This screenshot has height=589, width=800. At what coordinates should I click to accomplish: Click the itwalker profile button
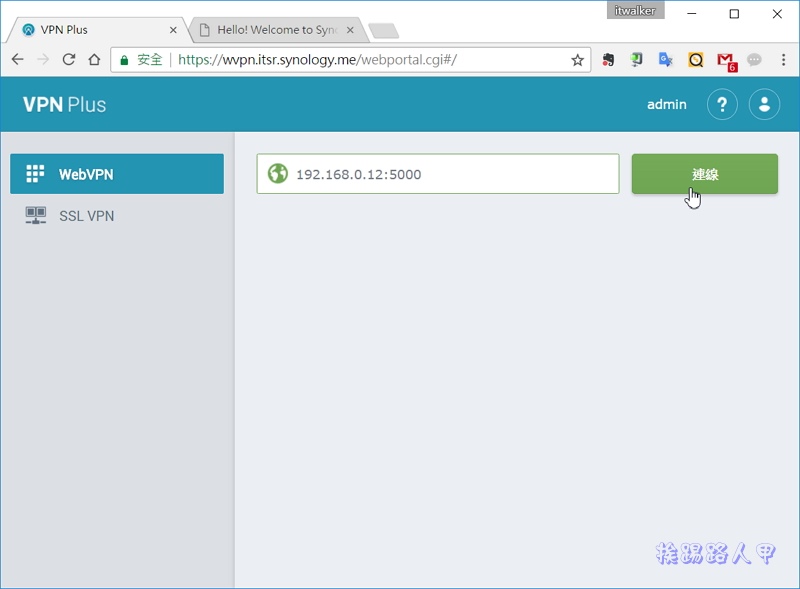pos(635,11)
